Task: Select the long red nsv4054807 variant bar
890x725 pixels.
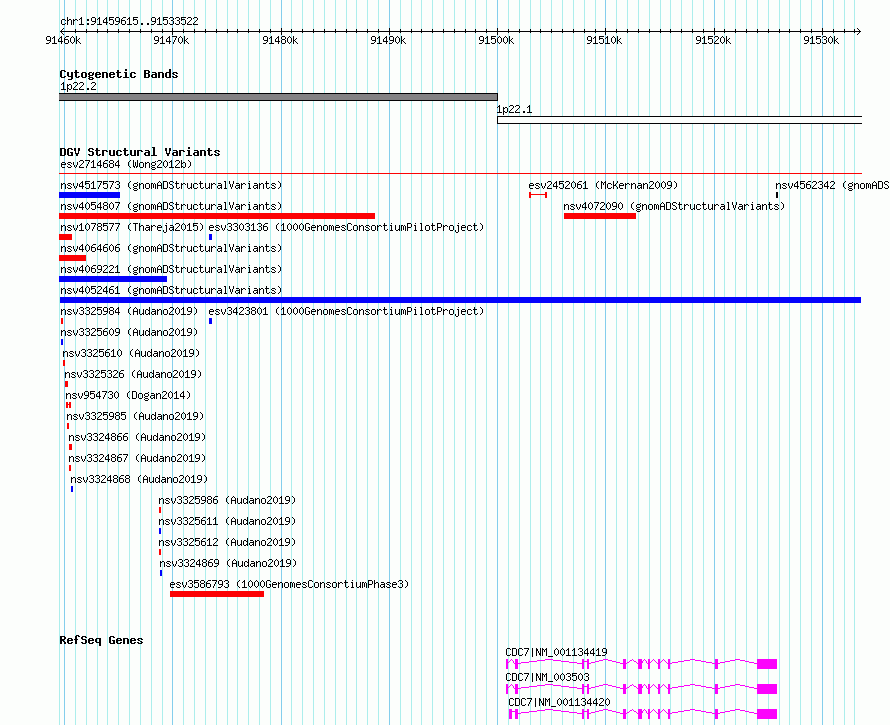Action: click(217, 216)
